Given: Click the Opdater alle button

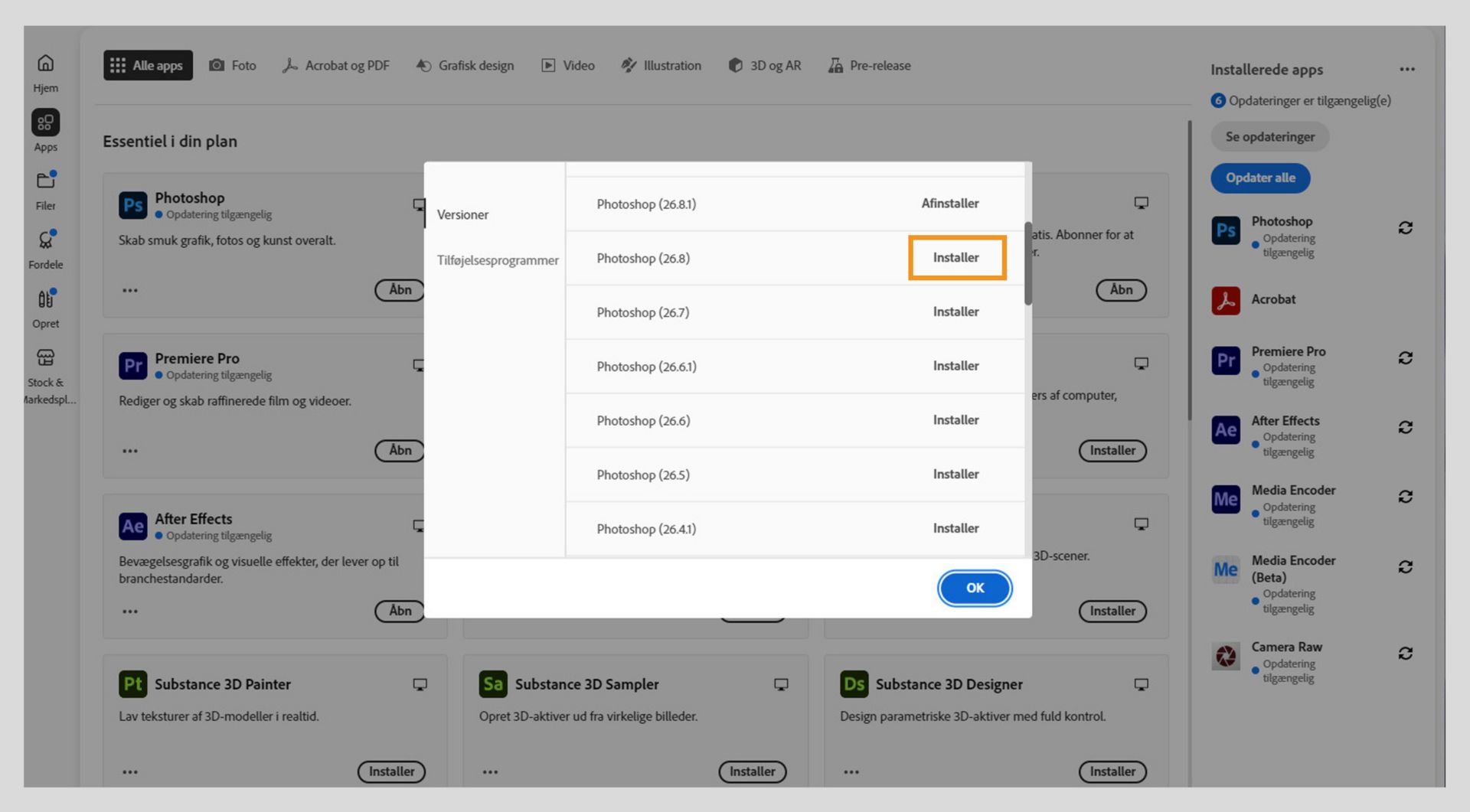Looking at the screenshot, I should 1260,178.
